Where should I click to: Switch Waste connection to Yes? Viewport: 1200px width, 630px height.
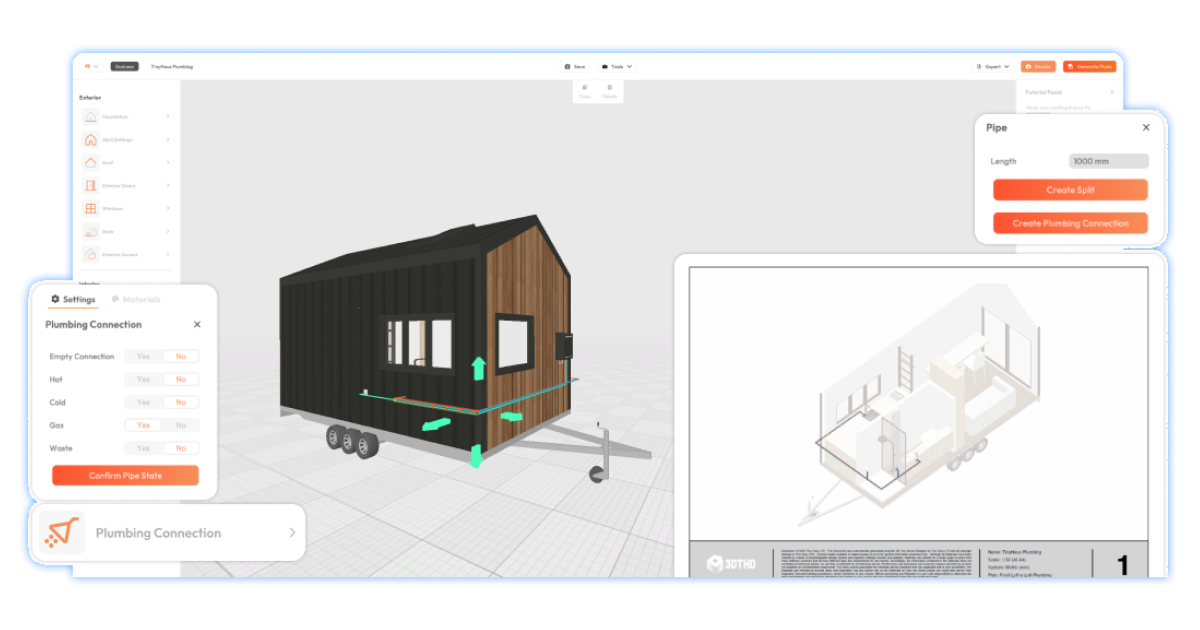point(142,448)
